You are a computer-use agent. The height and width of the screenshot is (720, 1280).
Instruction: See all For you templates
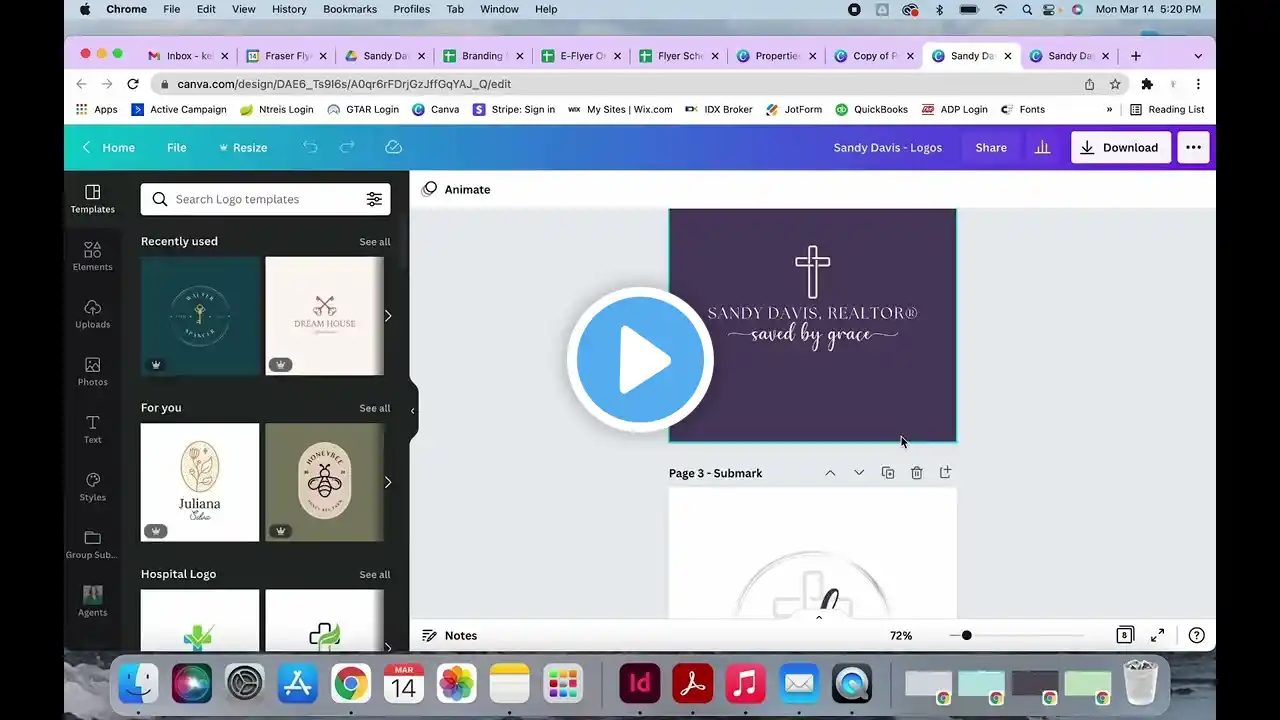point(375,408)
